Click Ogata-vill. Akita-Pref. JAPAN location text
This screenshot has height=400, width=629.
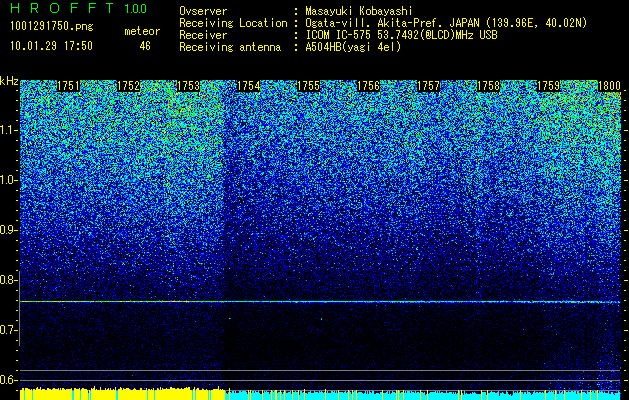point(446,23)
